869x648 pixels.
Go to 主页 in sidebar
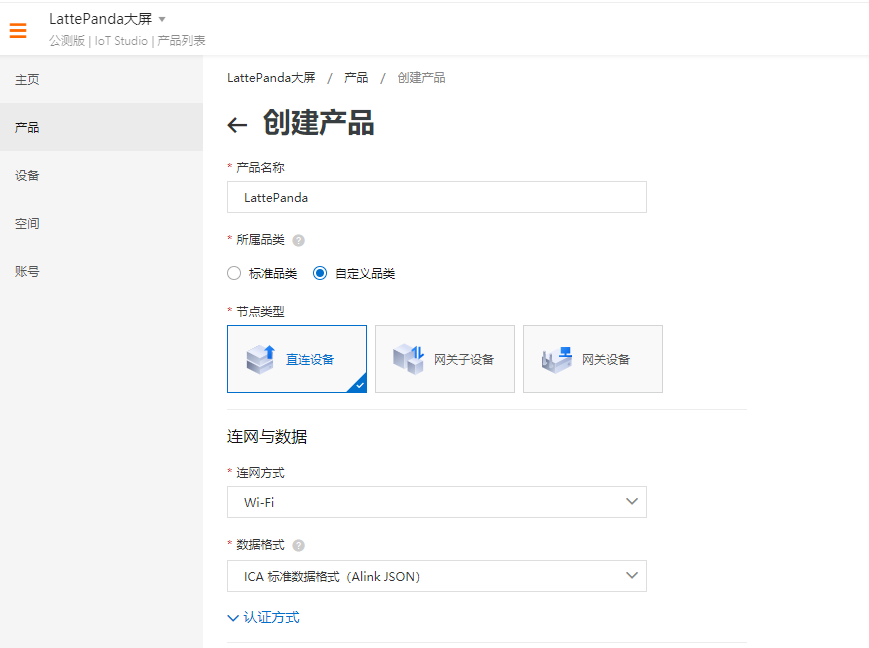[x=101, y=79]
